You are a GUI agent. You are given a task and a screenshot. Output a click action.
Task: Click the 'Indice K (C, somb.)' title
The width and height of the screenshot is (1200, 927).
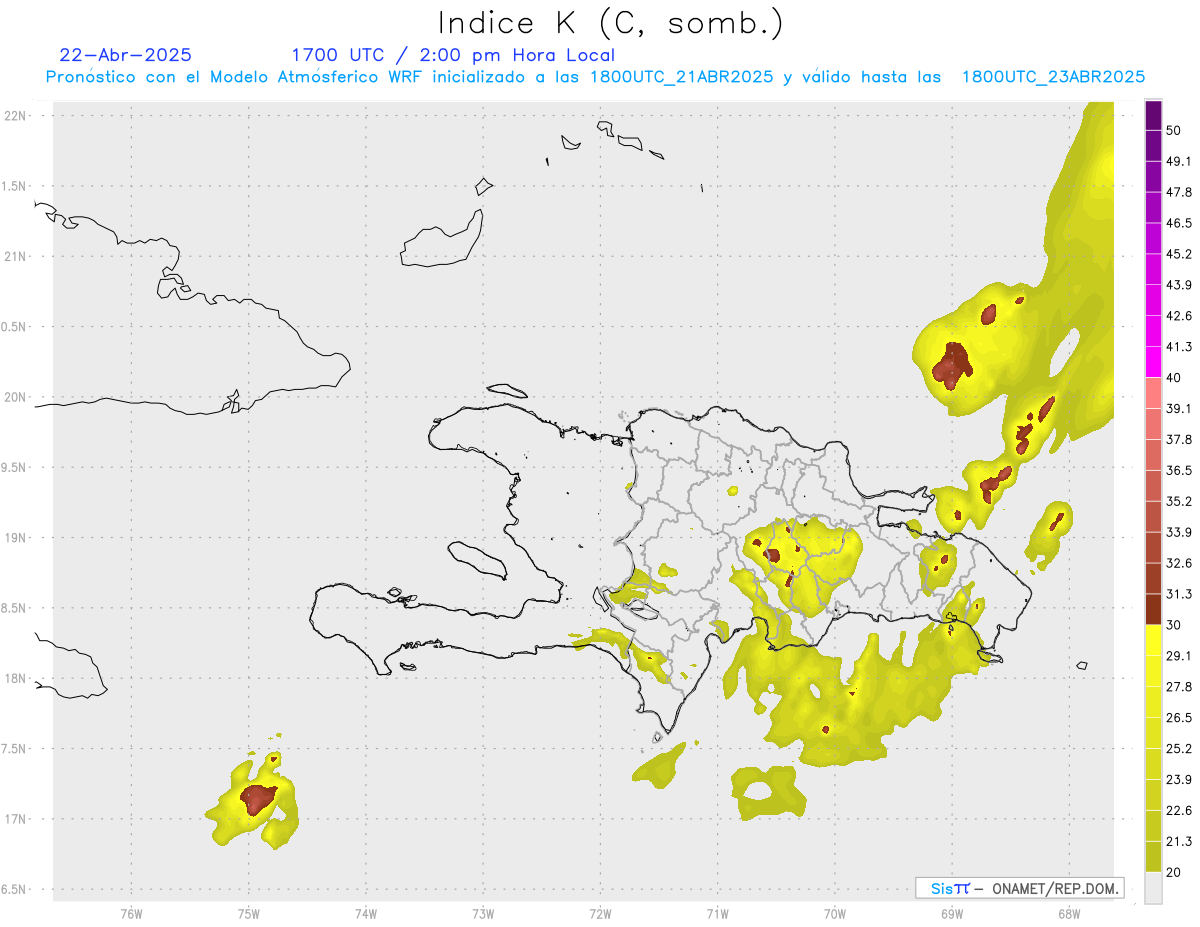610,23
